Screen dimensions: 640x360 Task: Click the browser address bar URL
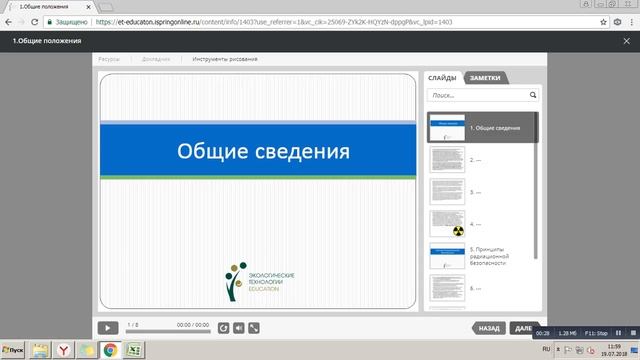click(x=273, y=22)
